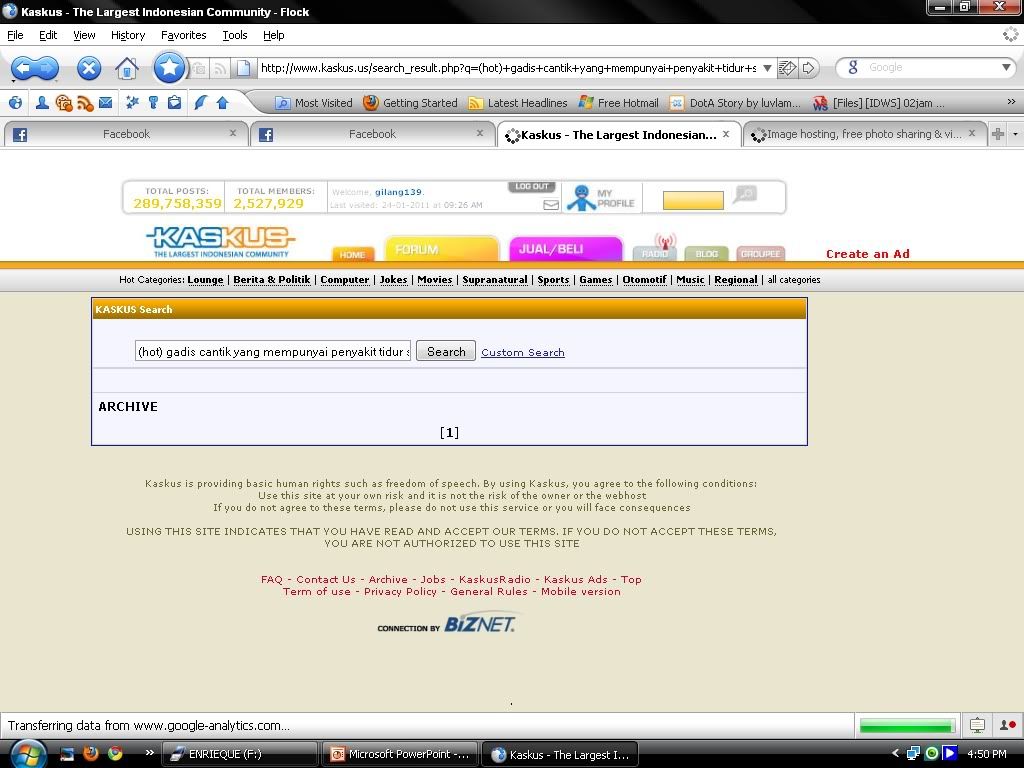
Task: Open the Supranatural hot category
Action: pyautogui.click(x=494, y=280)
